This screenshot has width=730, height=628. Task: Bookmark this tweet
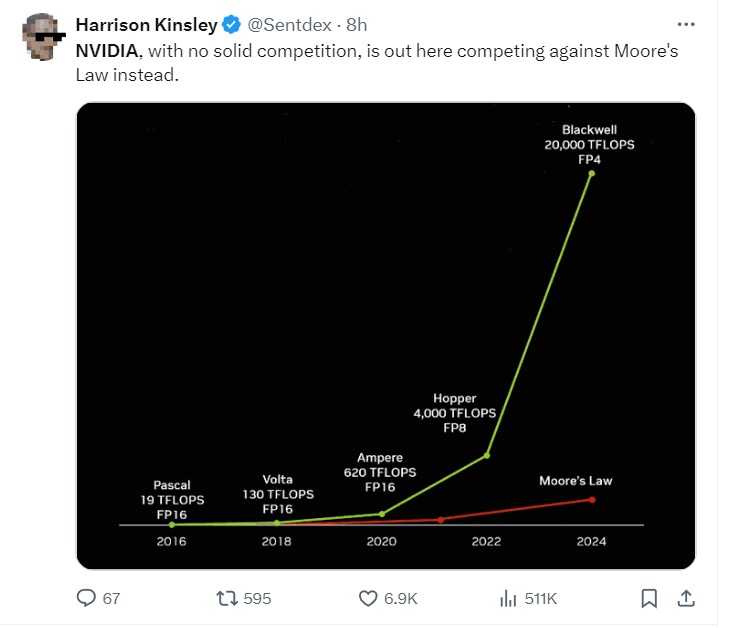tap(649, 598)
